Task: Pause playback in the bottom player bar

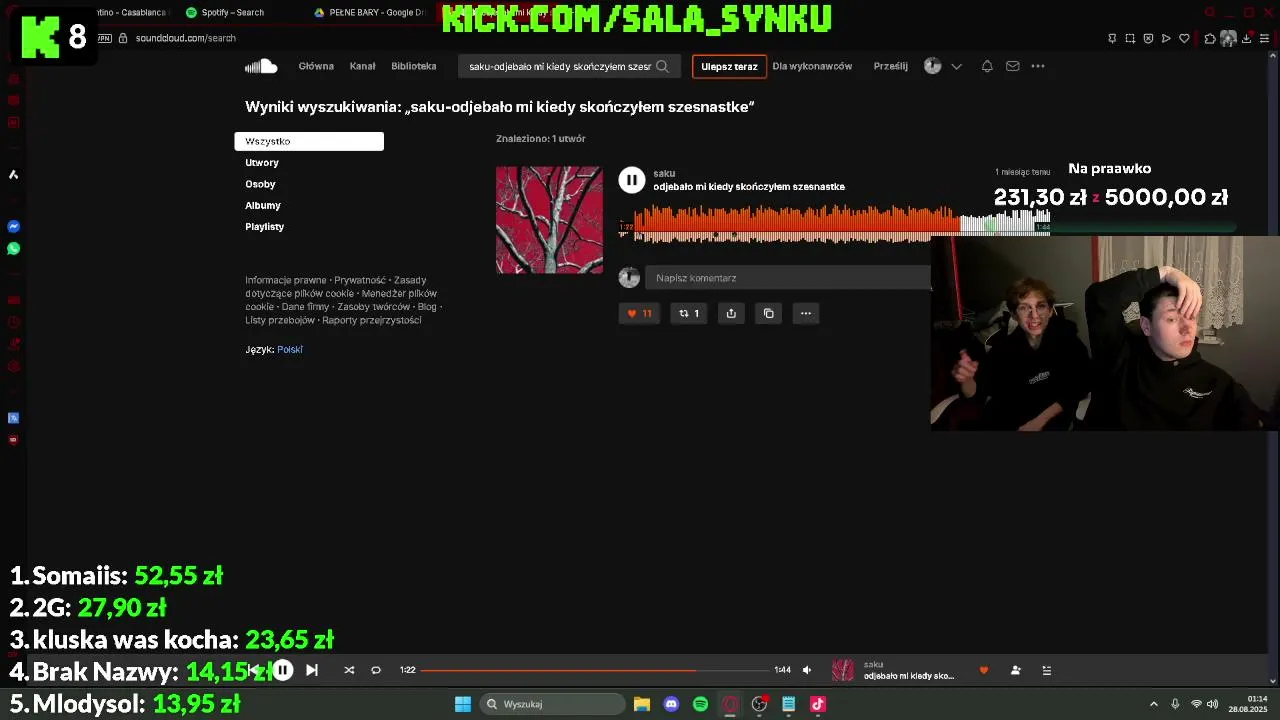Action: click(283, 670)
